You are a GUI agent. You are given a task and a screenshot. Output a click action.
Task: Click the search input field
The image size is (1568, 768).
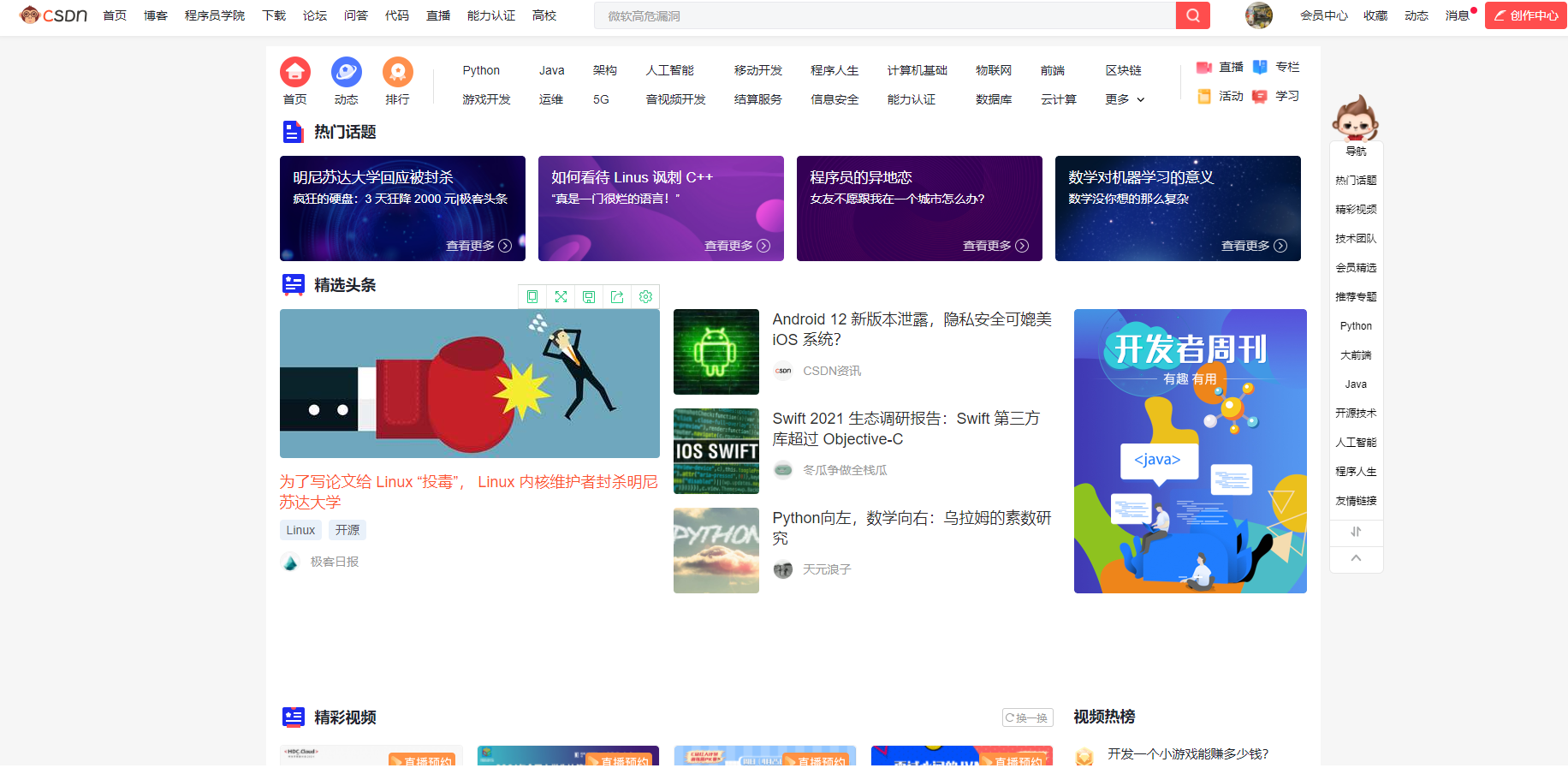click(885, 15)
